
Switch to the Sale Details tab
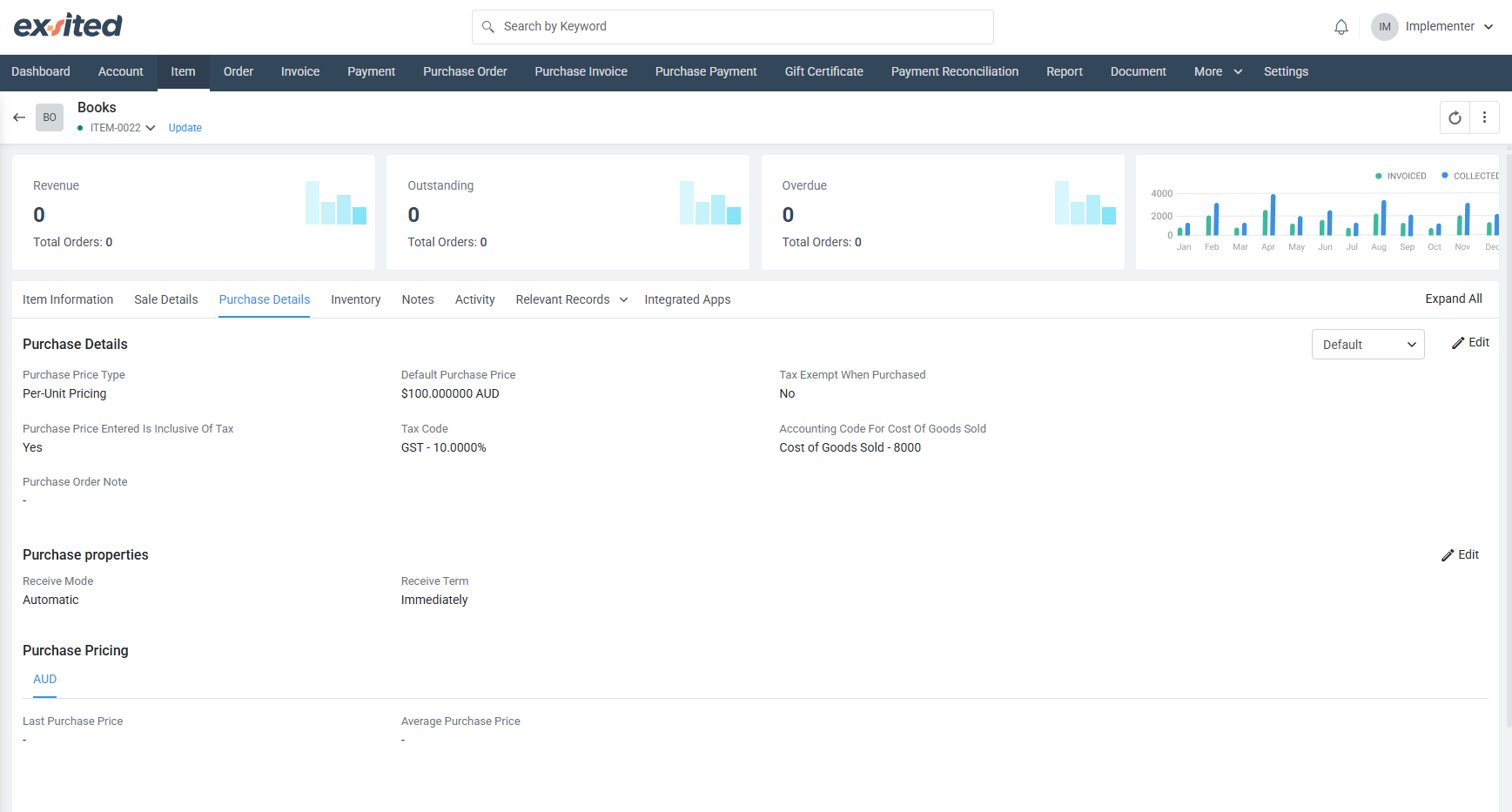coord(166,299)
